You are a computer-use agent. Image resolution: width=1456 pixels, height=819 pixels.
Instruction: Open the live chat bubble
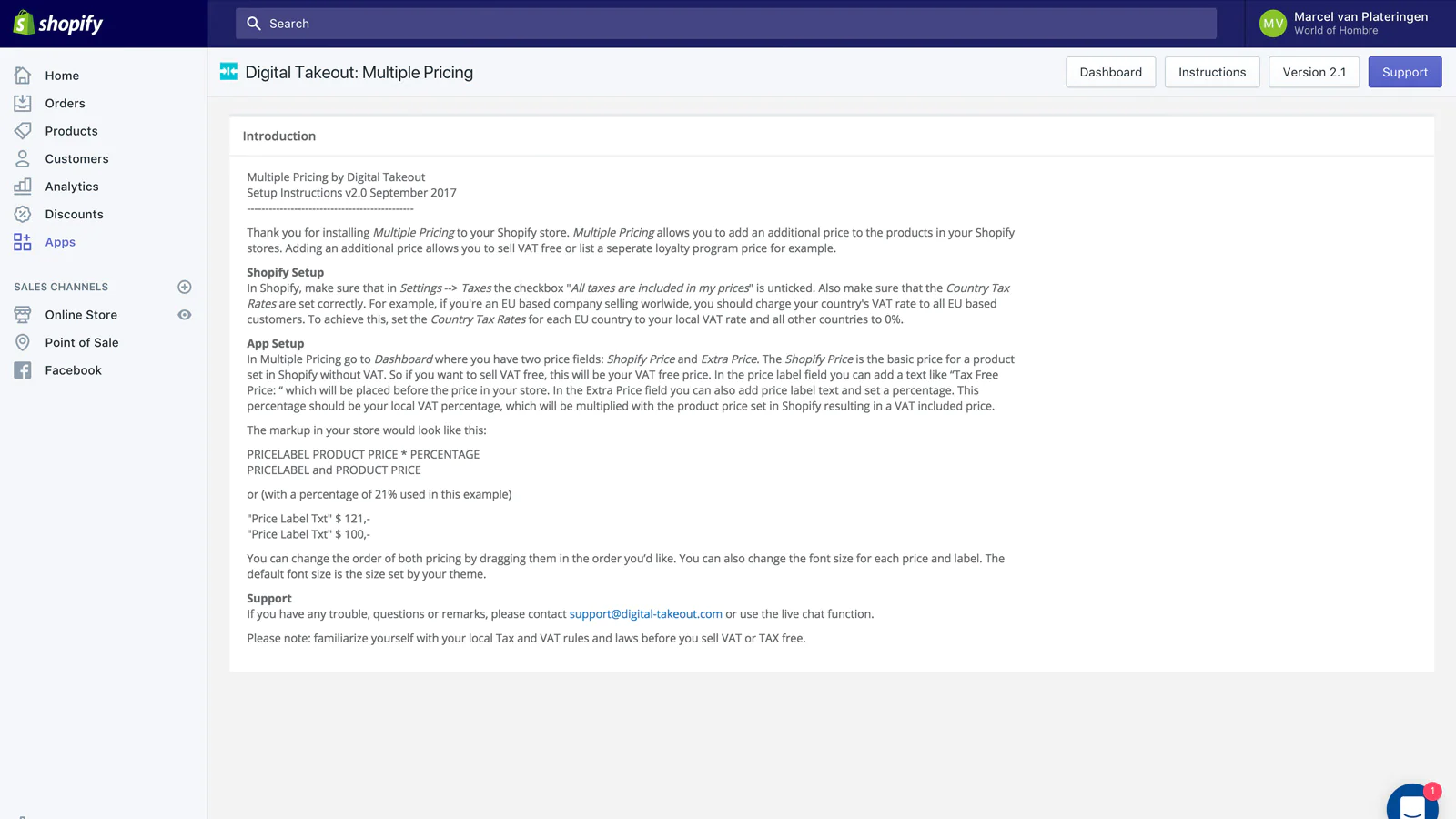click(x=1412, y=804)
